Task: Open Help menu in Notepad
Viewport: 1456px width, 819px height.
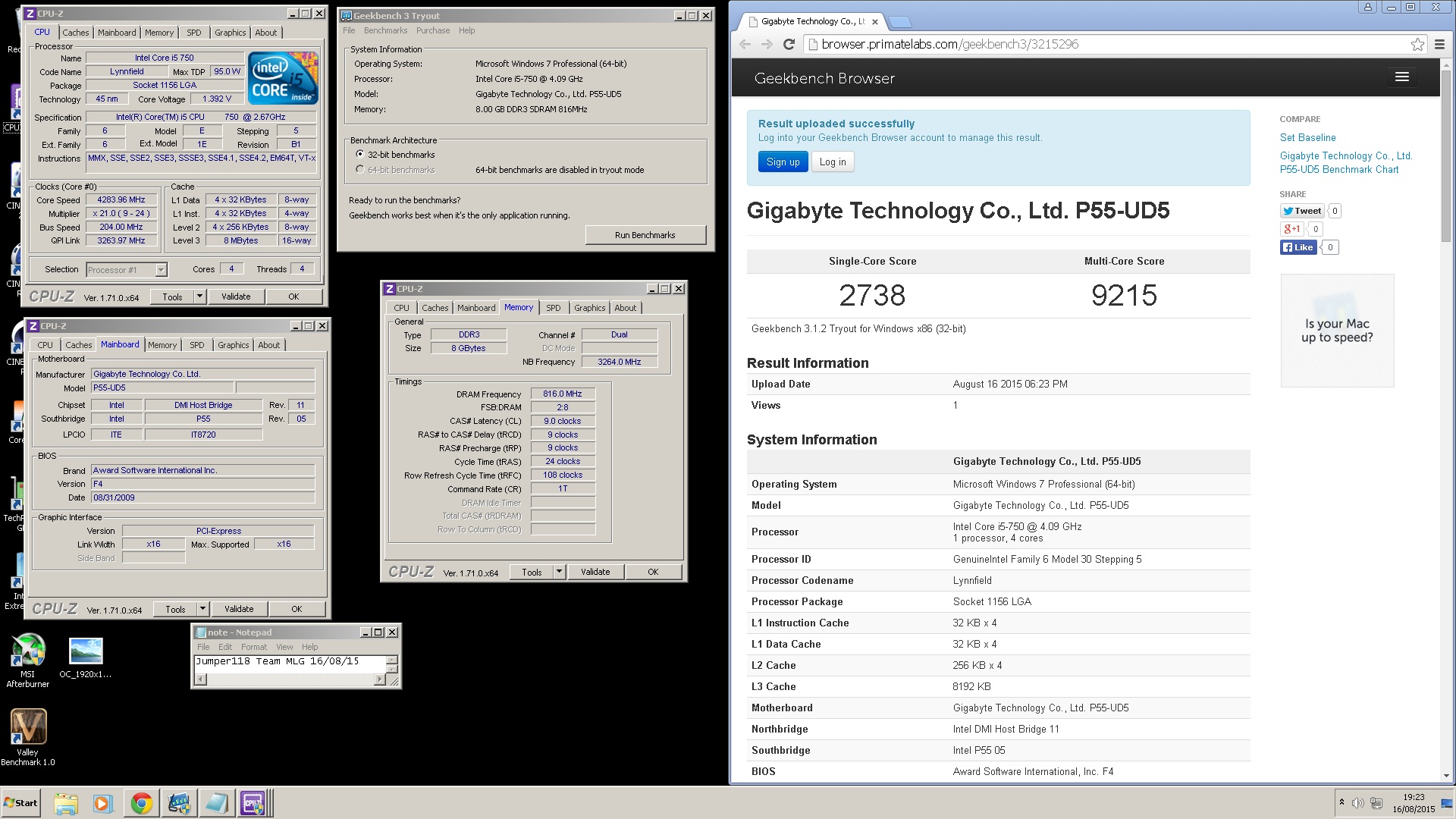Action: coord(309,647)
